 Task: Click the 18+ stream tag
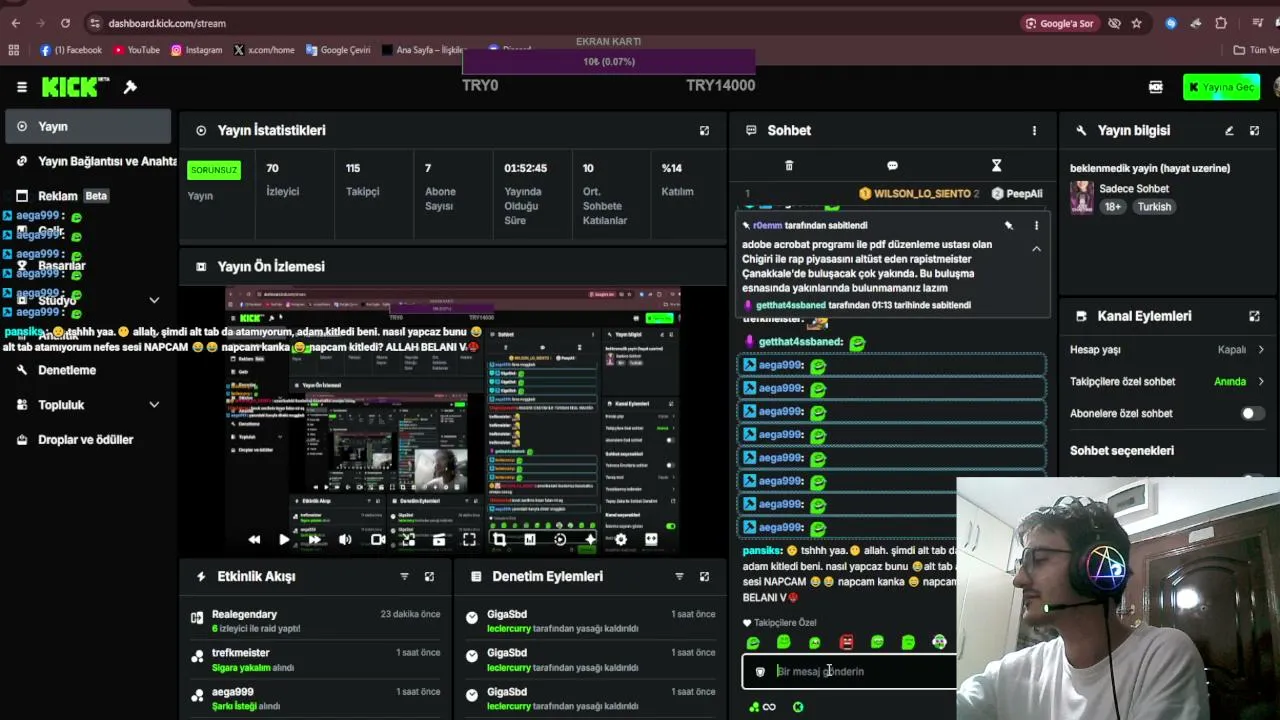tap(1113, 207)
